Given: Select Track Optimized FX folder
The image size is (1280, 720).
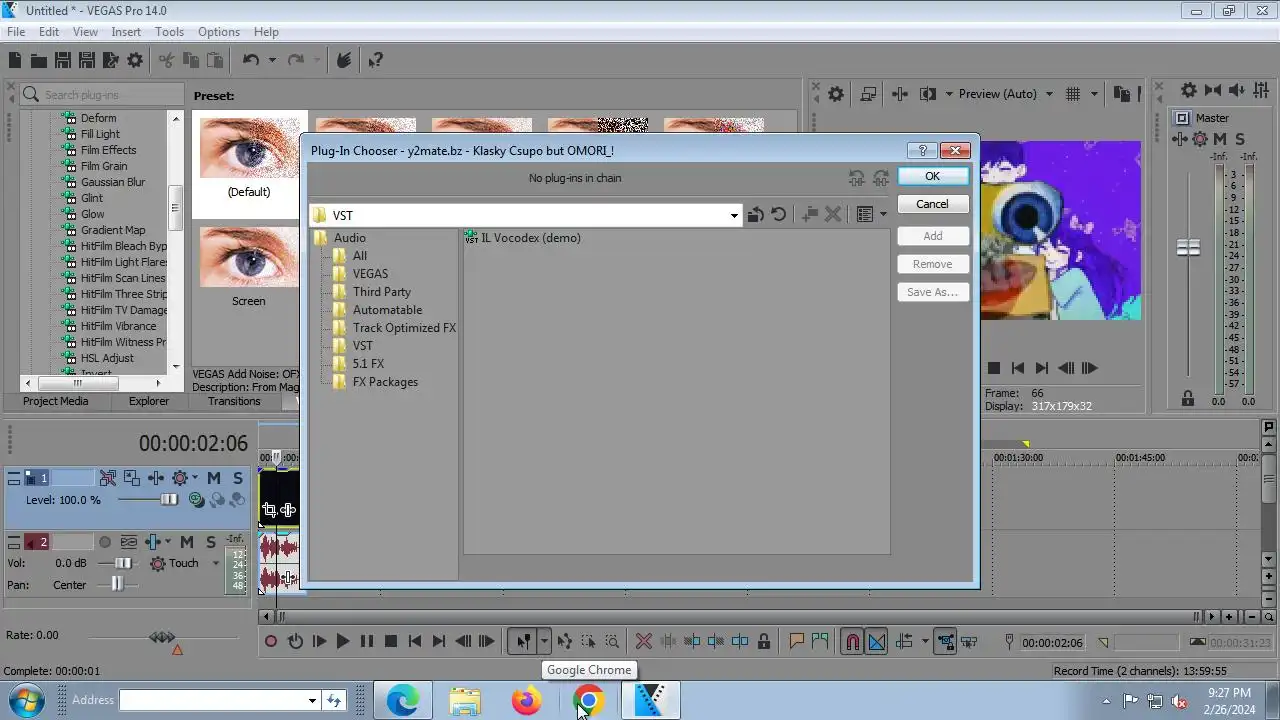Looking at the screenshot, I should [x=404, y=328].
